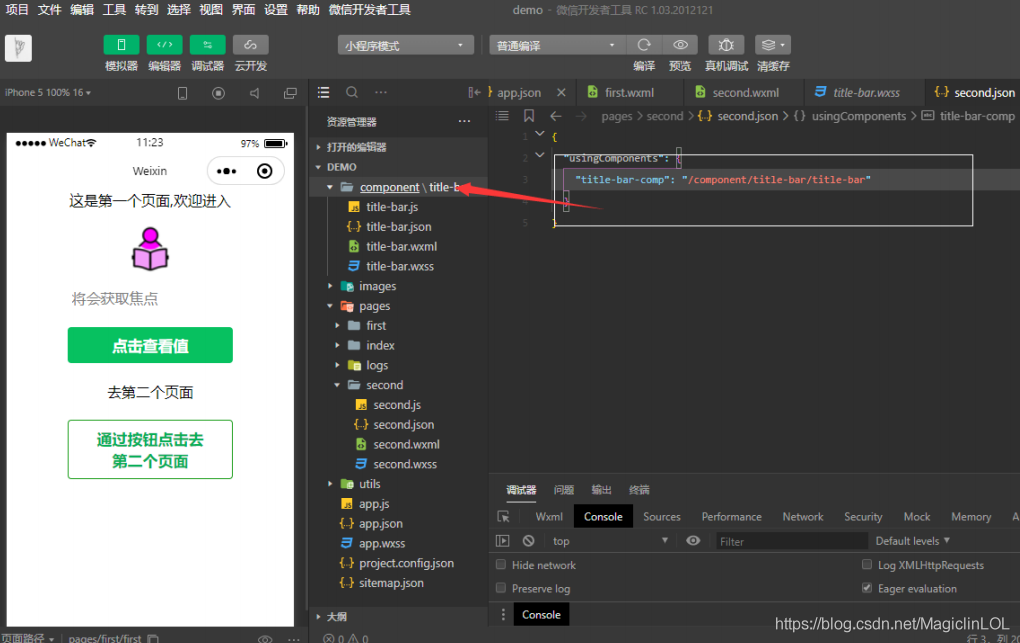This screenshot has width=1020, height=643.
Task: Open the cloud development icon
Action: (x=250, y=45)
